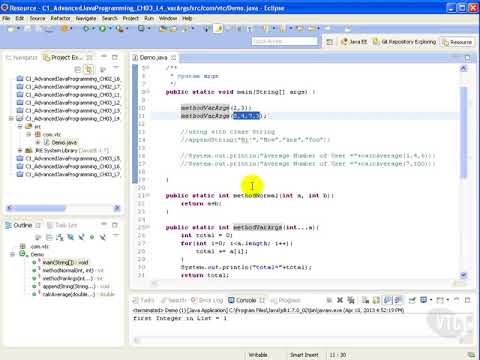Select the Demo.java editor tab

pyautogui.click(x=154, y=58)
